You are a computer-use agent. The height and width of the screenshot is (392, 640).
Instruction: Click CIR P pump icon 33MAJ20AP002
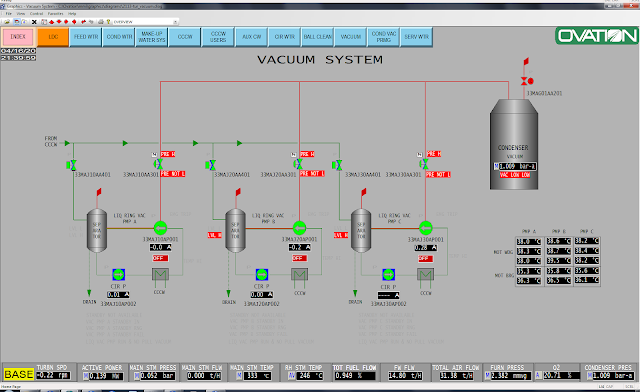click(262, 274)
